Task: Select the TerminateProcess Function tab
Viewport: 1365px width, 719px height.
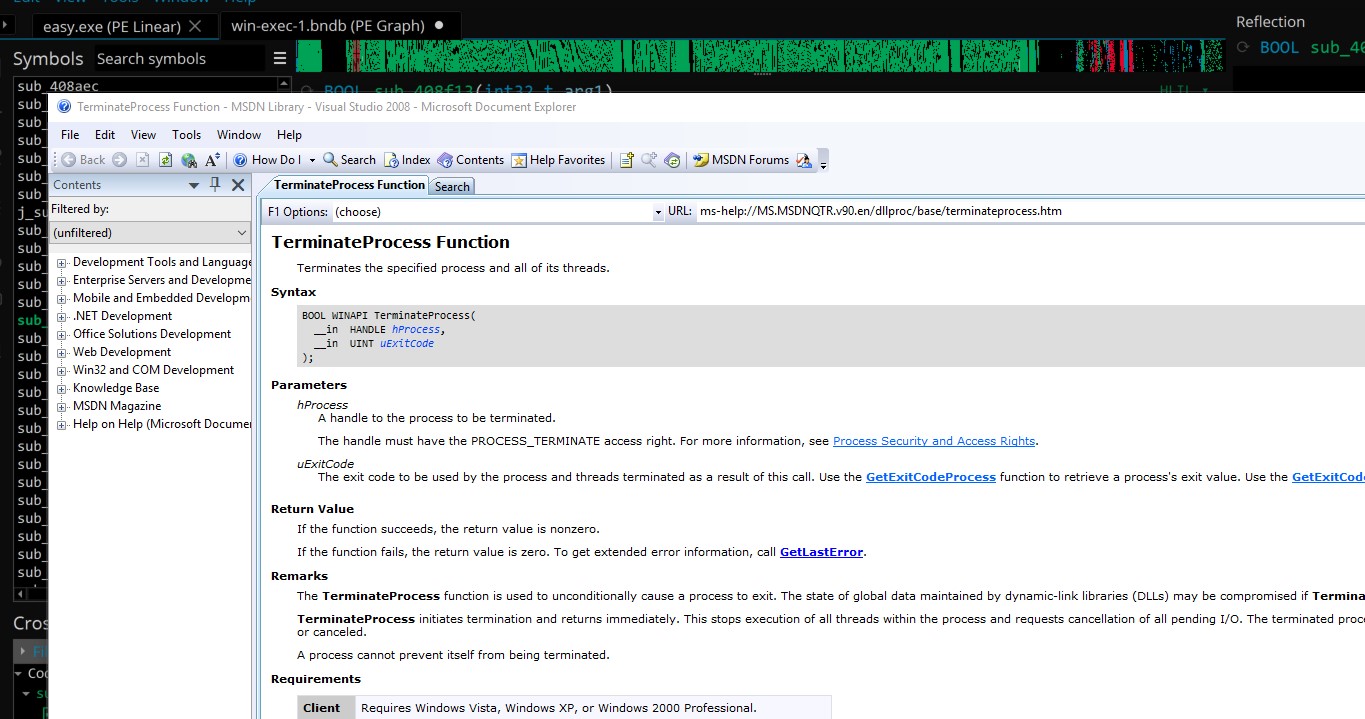Action: tap(349, 185)
